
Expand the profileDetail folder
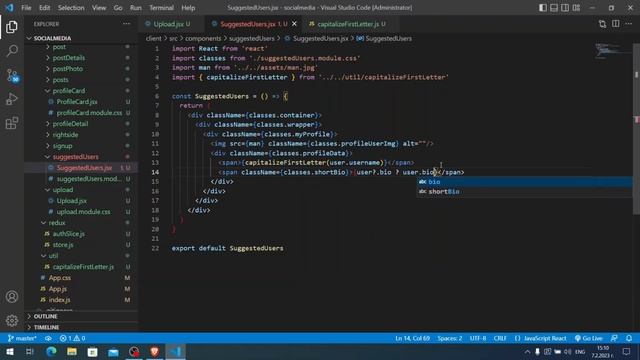[70, 124]
